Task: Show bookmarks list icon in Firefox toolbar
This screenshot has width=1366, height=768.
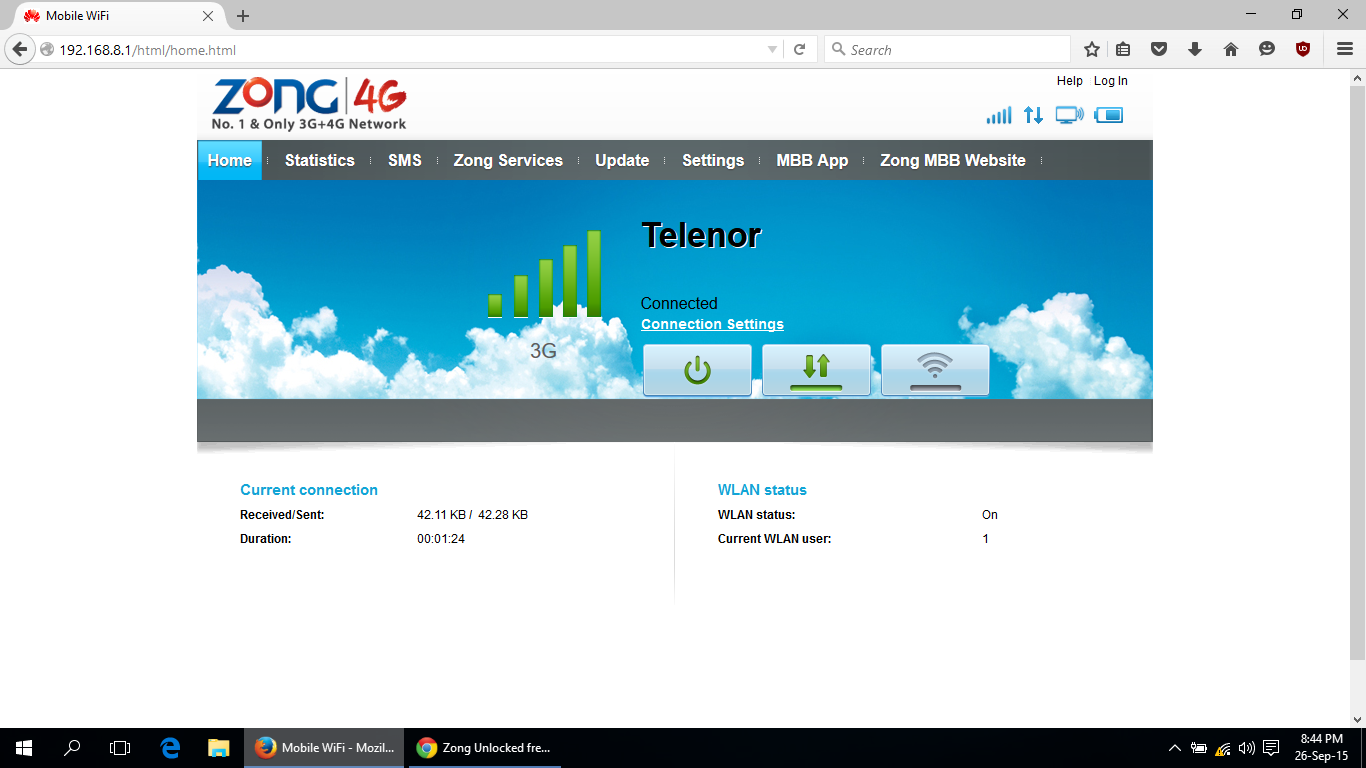Action: tap(1123, 49)
